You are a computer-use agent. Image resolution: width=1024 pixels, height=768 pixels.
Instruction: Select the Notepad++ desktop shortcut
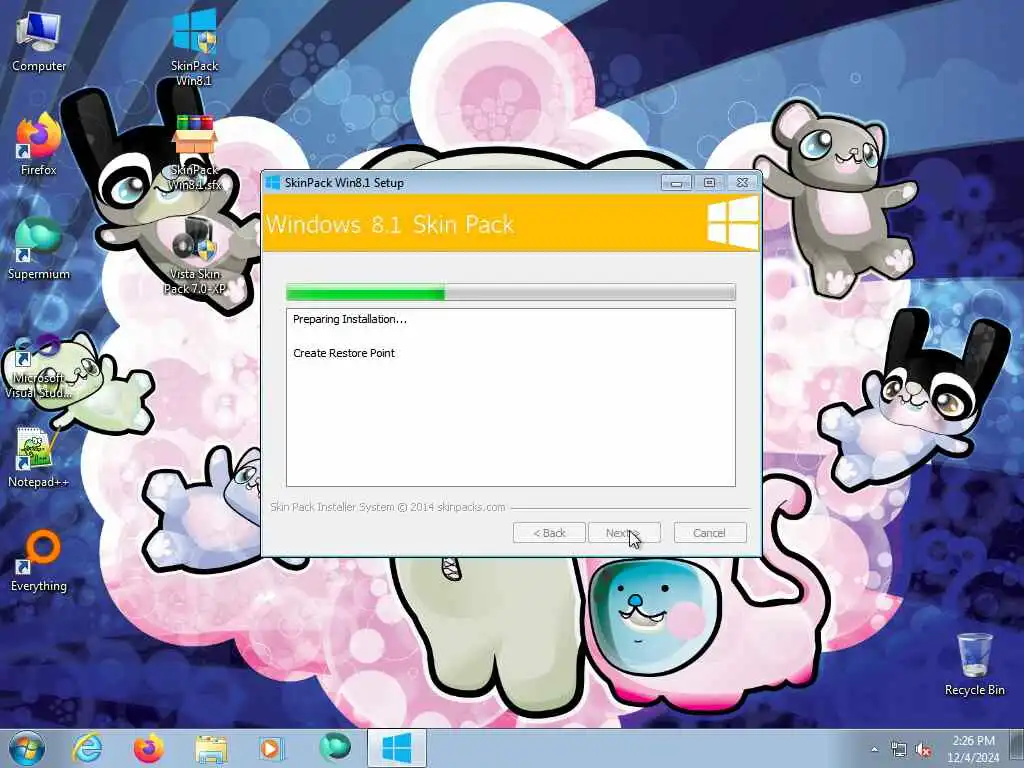pos(39,457)
